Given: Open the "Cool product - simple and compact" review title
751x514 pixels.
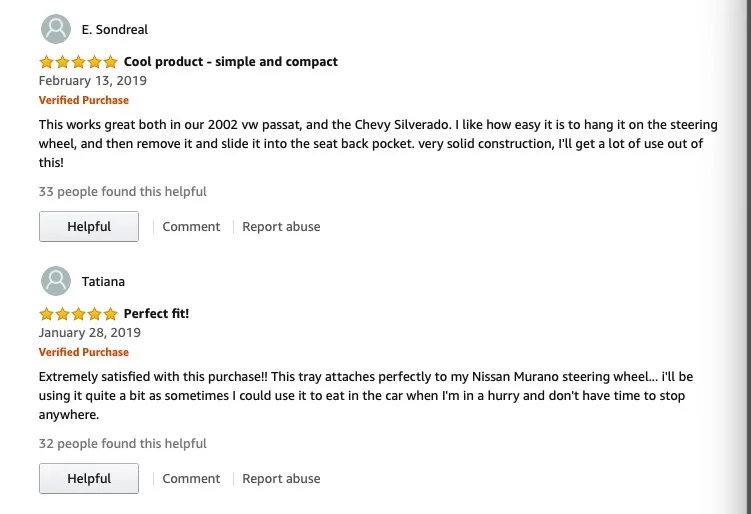Looking at the screenshot, I should (x=231, y=62).
